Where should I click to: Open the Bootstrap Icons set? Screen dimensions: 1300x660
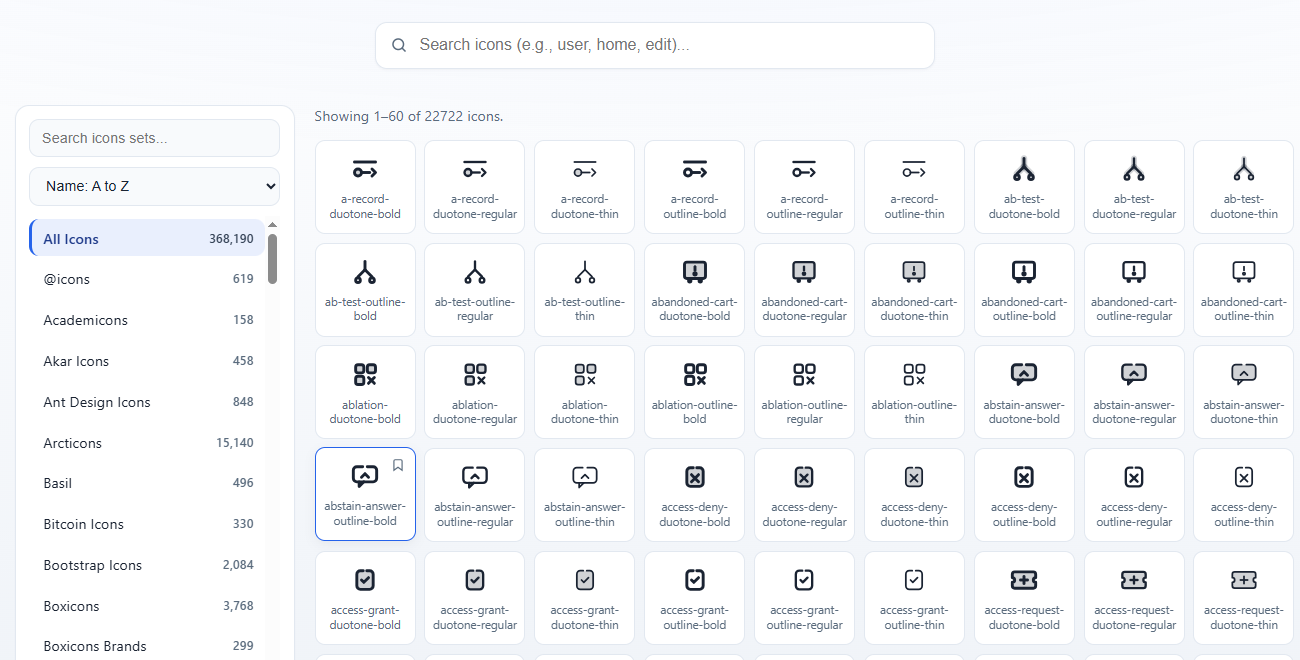[147, 565]
